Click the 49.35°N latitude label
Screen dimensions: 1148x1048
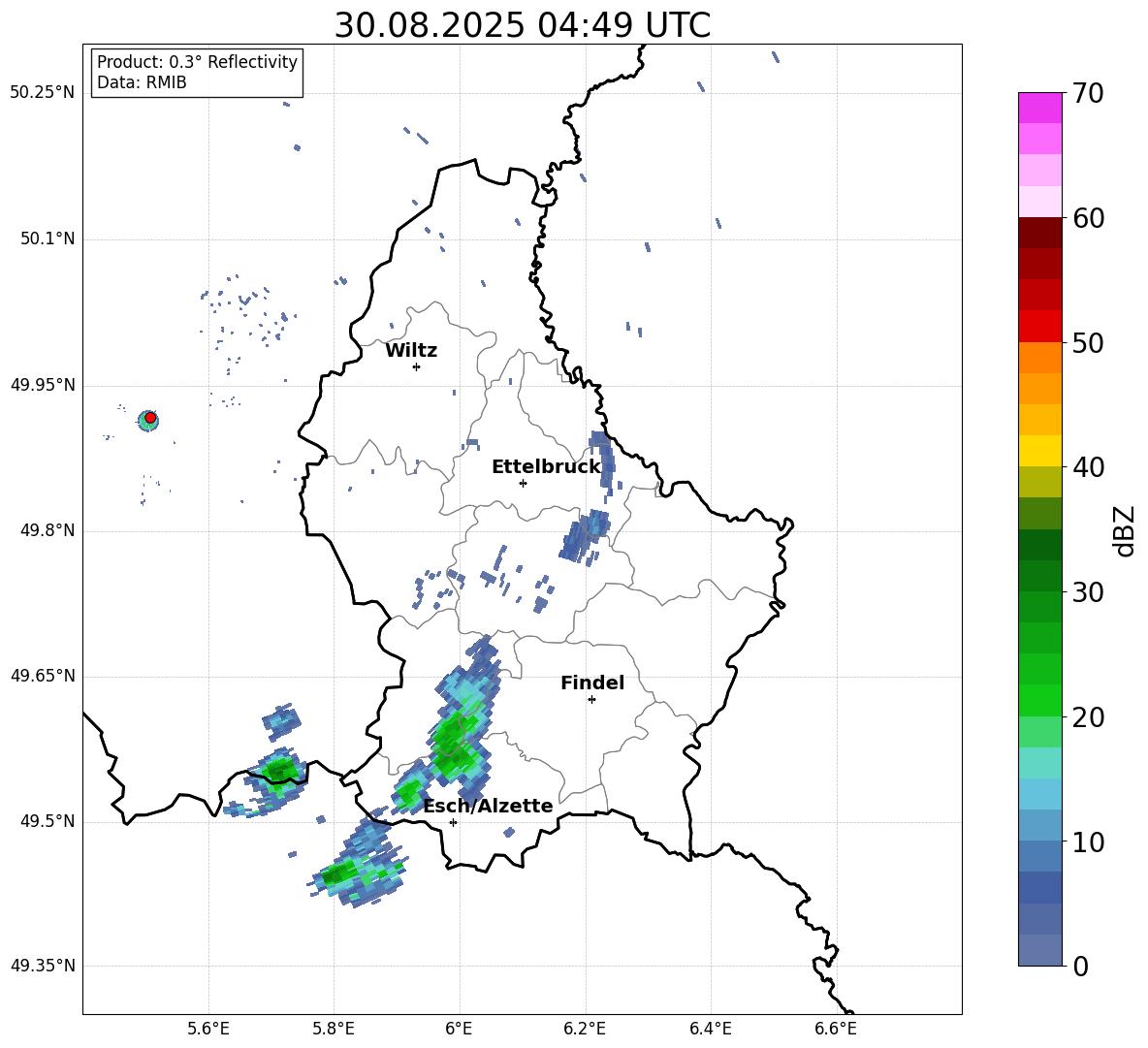[43, 966]
